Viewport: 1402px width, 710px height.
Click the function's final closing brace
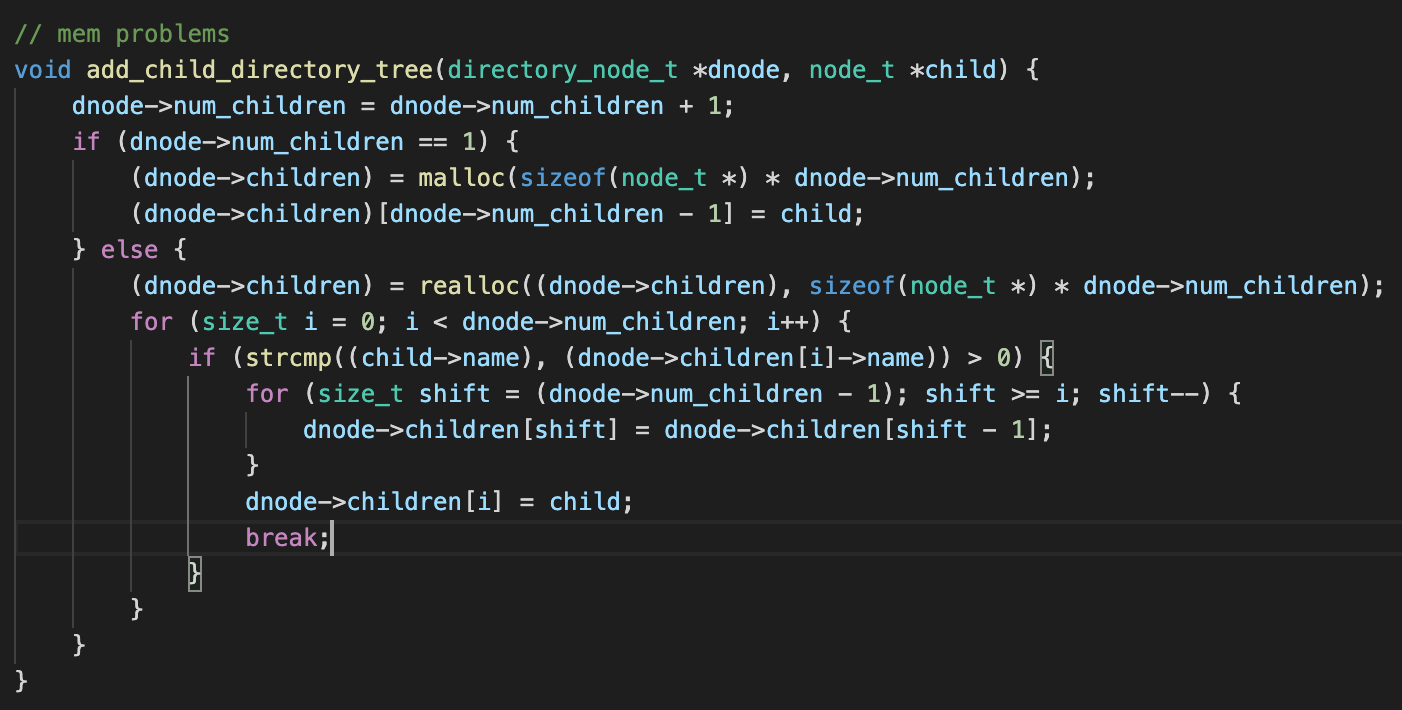22,681
